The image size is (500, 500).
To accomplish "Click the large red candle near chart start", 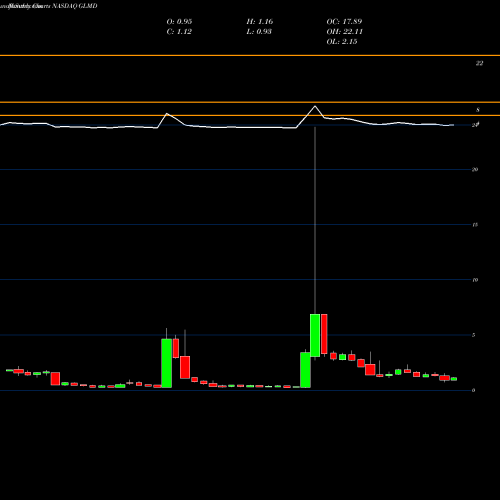I will click(55, 379).
